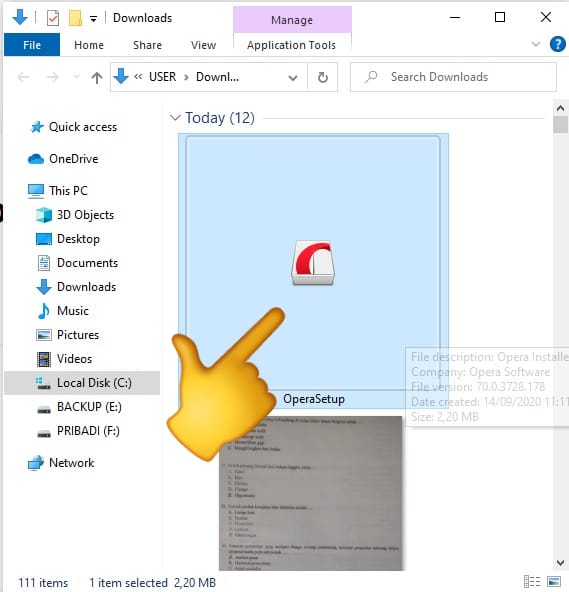This screenshot has width=569, height=592.
Task: Click the USER breadcrumb in address bar
Action: click(x=162, y=77)
